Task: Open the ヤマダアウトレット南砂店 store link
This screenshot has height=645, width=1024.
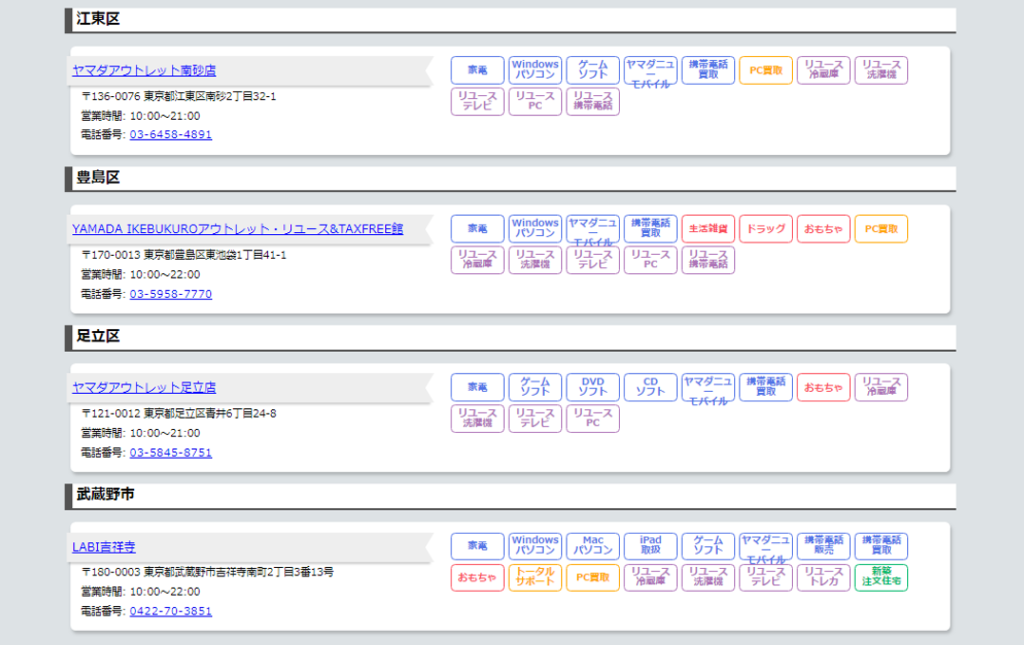Action: pos(144,70)
